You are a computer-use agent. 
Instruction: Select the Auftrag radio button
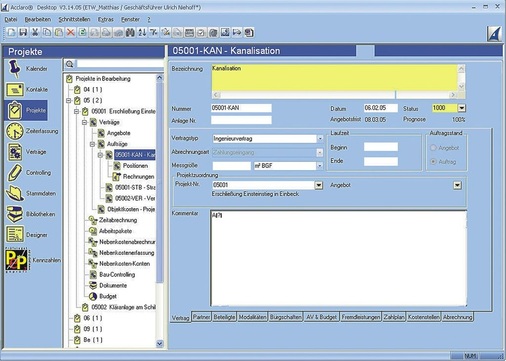coord(433,162)
